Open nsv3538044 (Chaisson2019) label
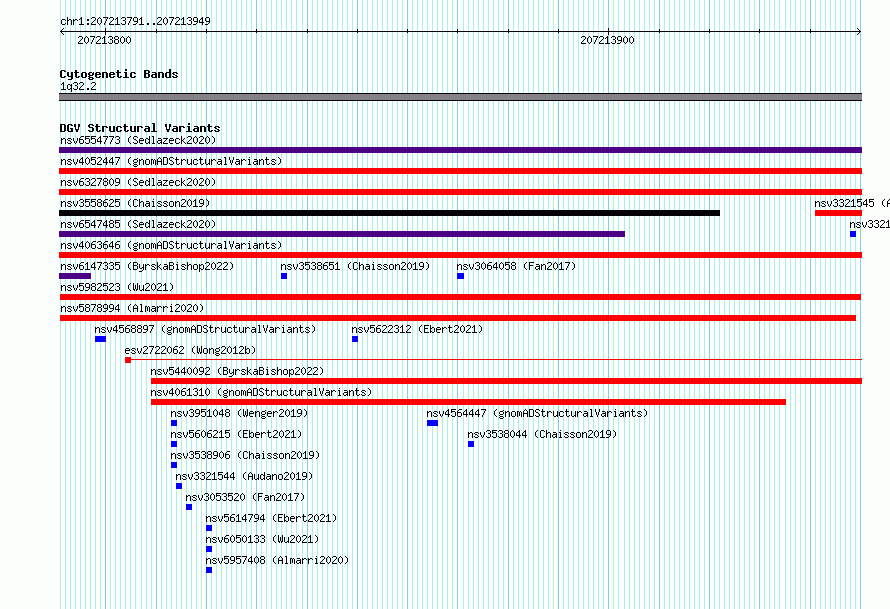890x609 pixels. tap(542, 434)
